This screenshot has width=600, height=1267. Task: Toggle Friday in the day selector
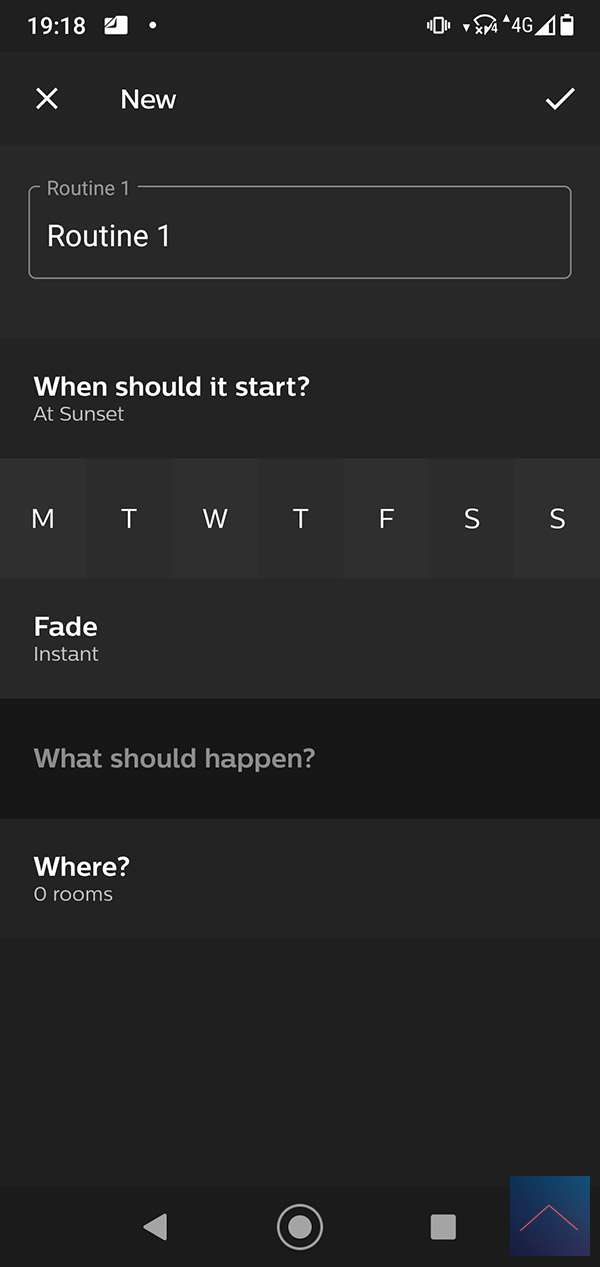pos(386,518)
